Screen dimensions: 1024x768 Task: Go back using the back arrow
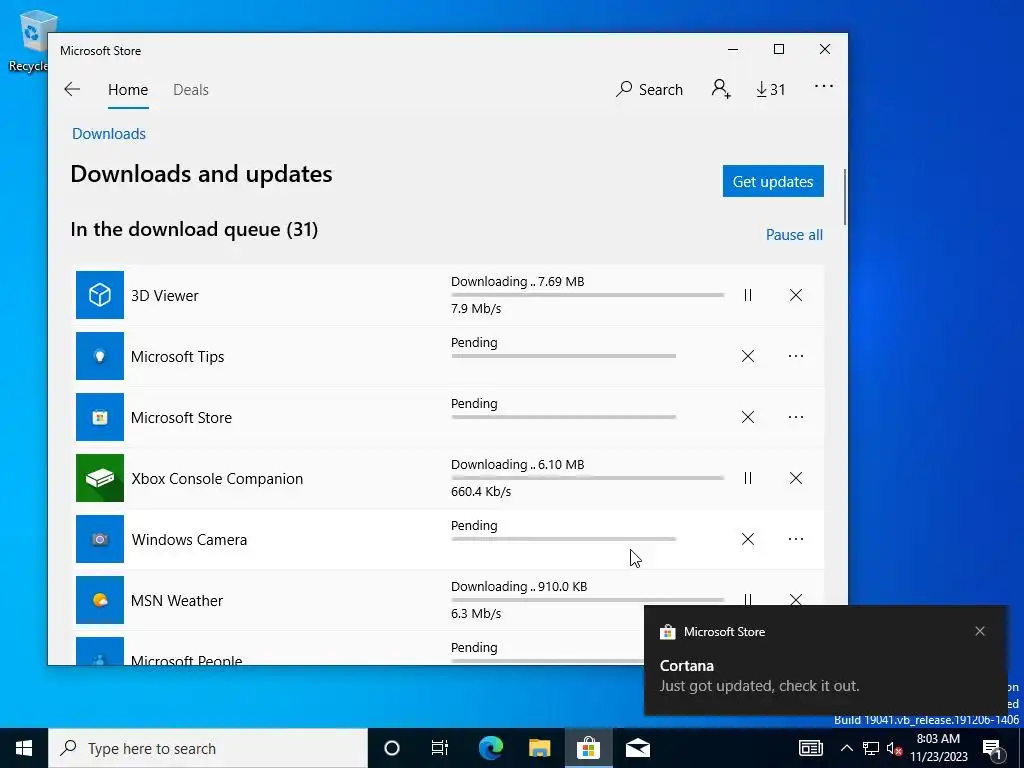(x=72, y=89)
